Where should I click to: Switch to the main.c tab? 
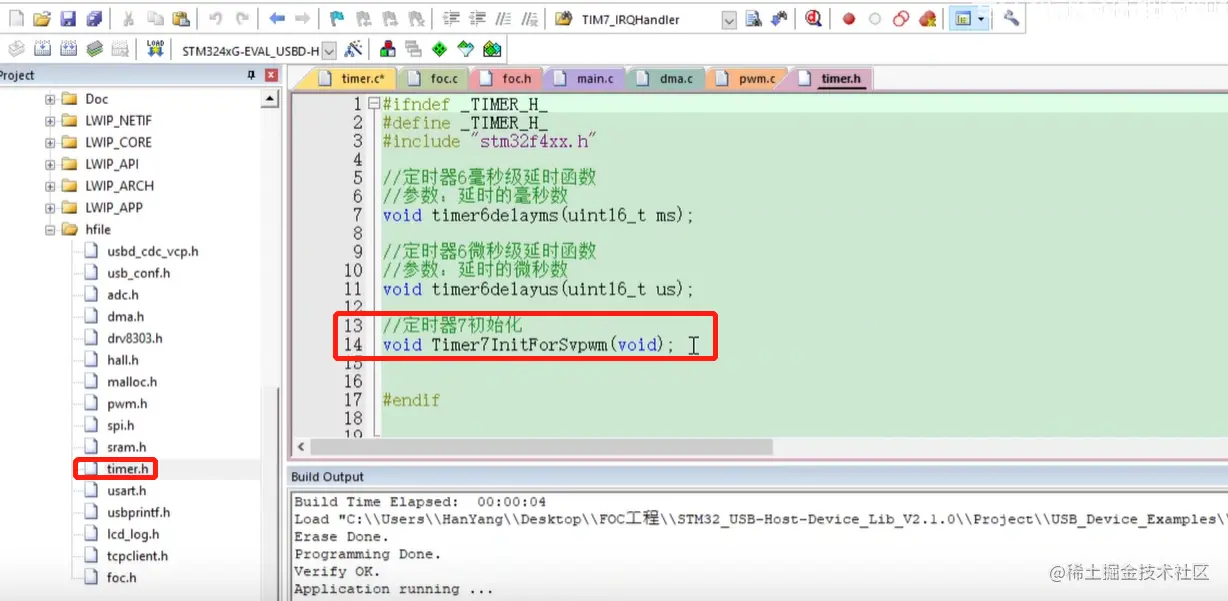click(587, 78)
